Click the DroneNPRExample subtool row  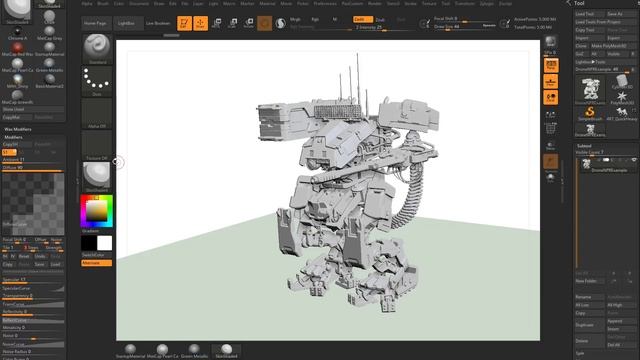pos(608,165)
